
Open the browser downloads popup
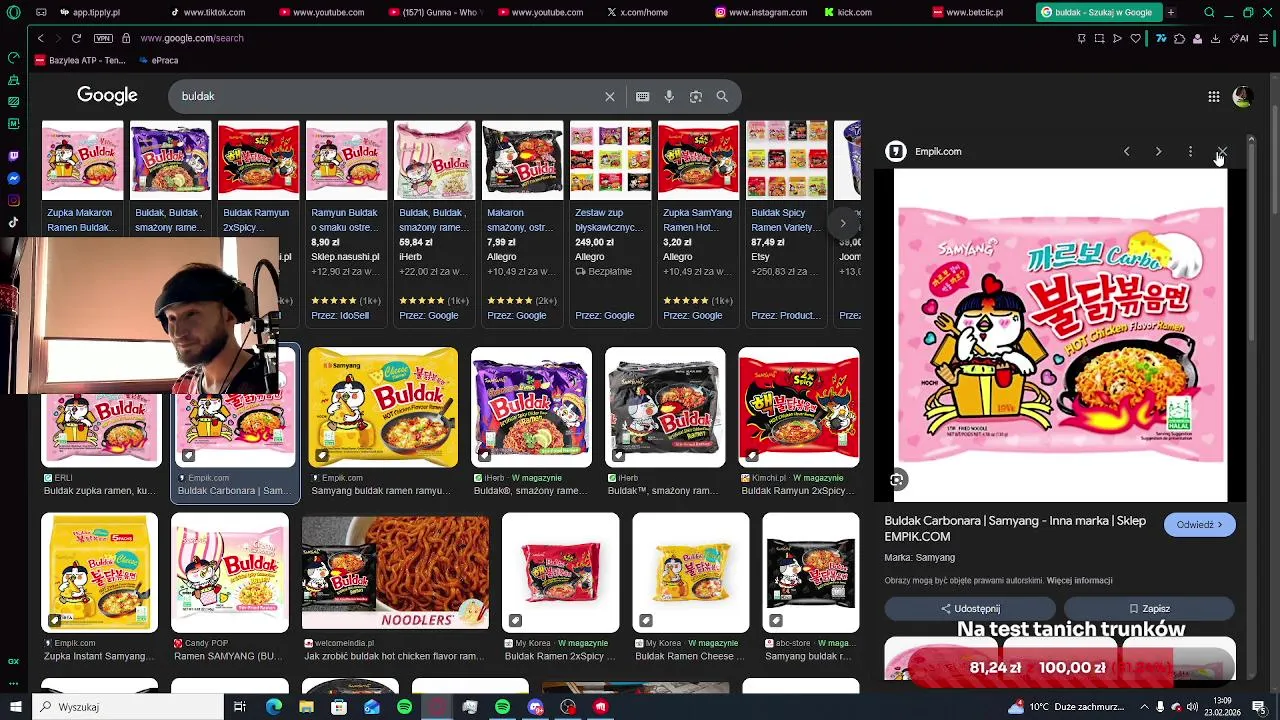click(x=1215, y=38)
